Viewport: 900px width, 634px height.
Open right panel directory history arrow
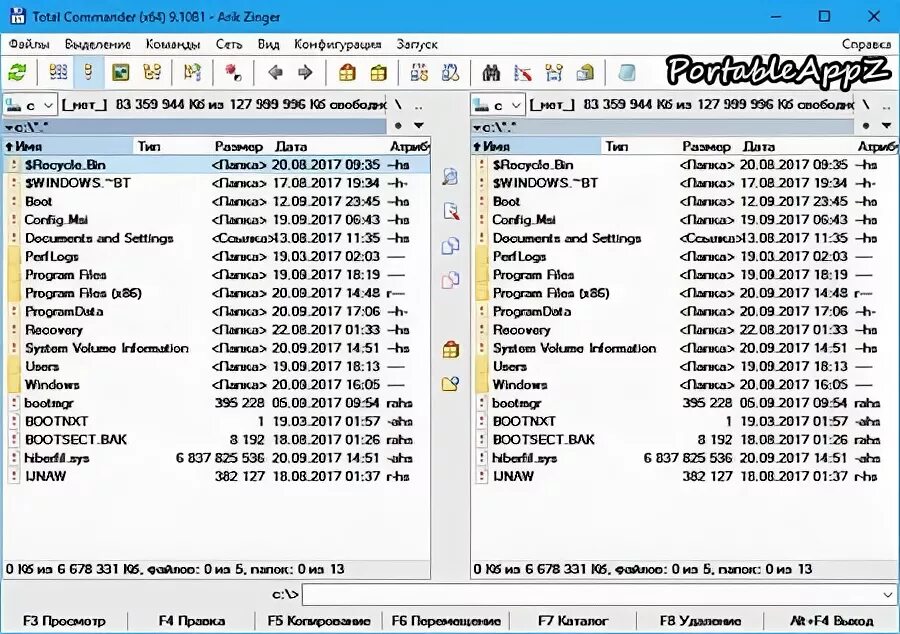point(887,125)
